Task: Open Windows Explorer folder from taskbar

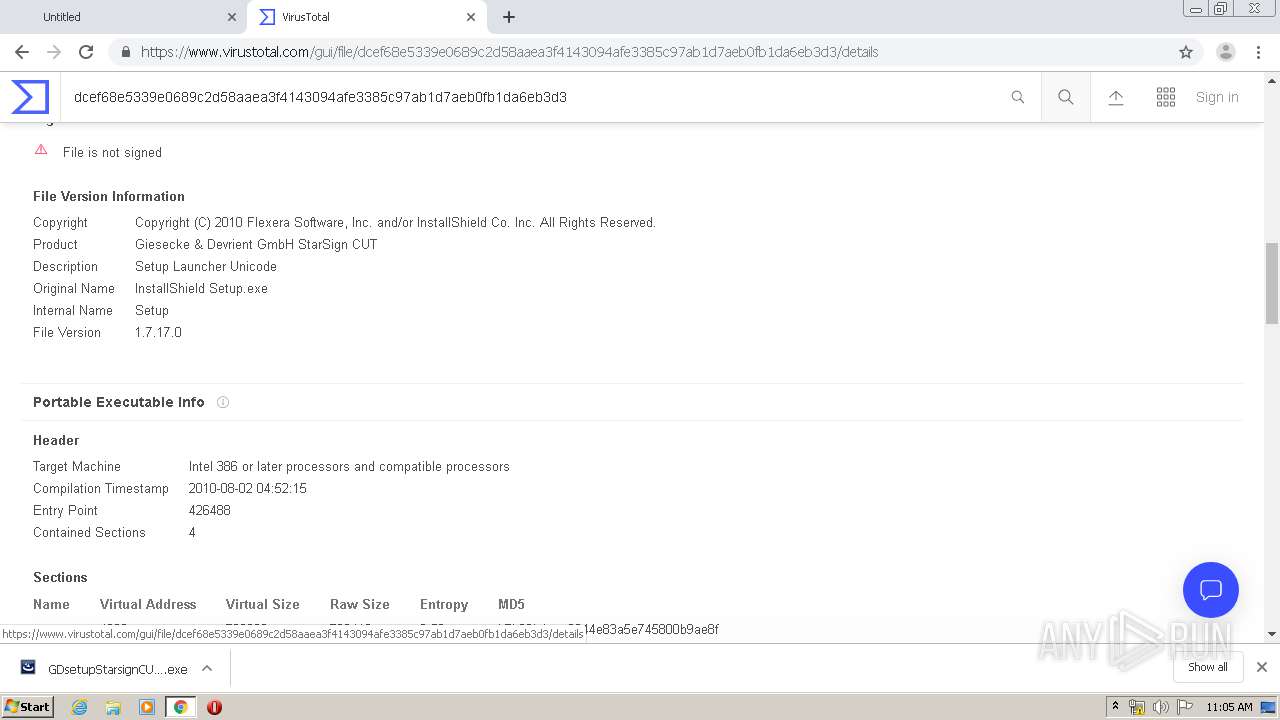Action: (x=113, y=707)
